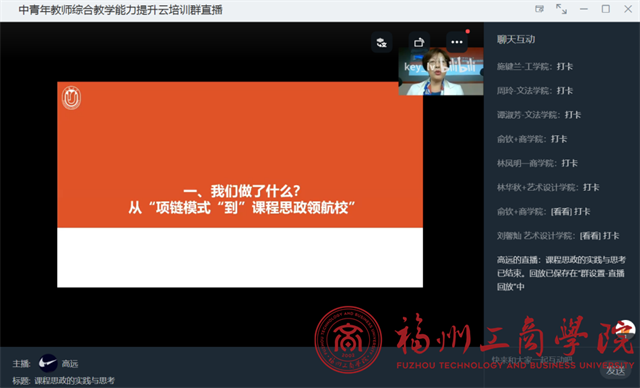The width and height of the screenshot is (640, 388).
Task: Click the round avatar above the chat input
Action: [625, 330]
